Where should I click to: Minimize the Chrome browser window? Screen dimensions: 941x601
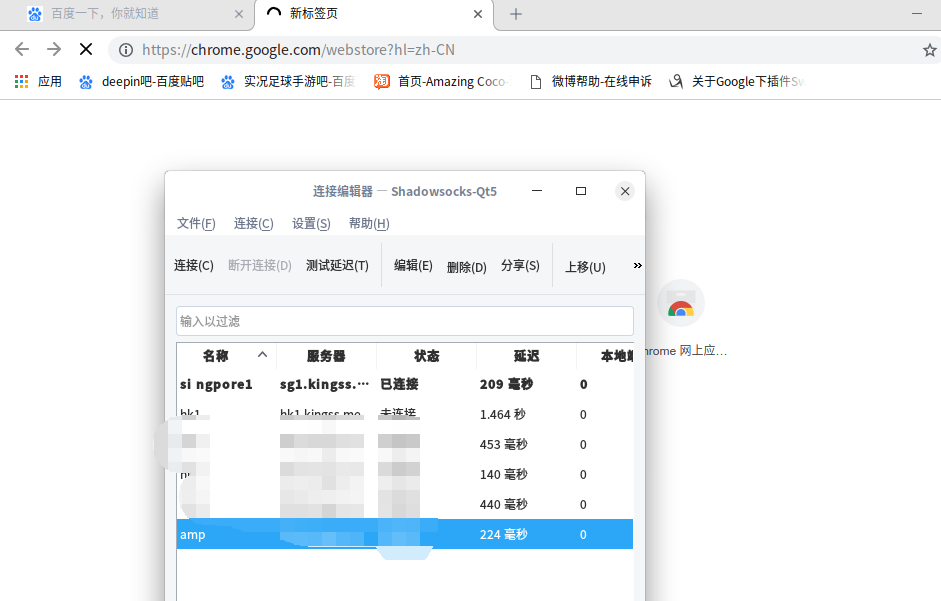[917, 13]
